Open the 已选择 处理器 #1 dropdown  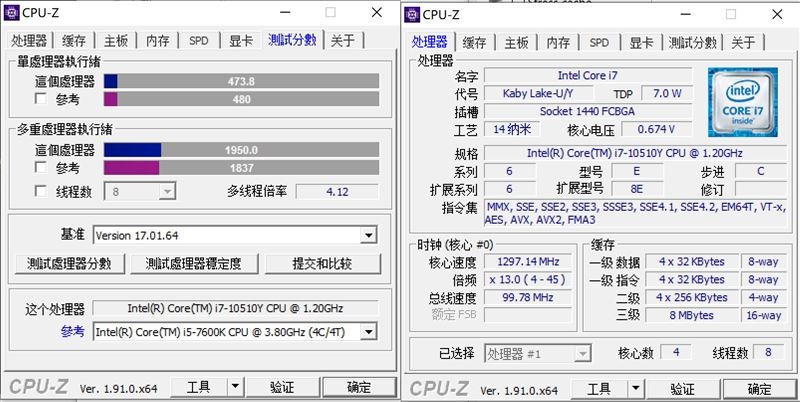(x=538, y=353)
